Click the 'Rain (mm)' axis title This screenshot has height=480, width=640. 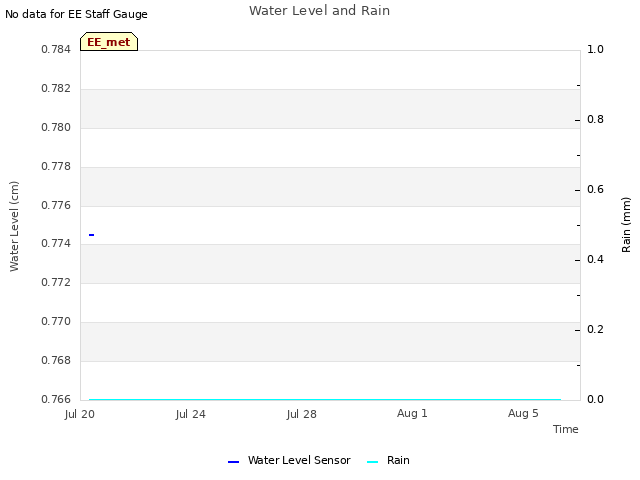pyautogui.click(x=626, y=225)
